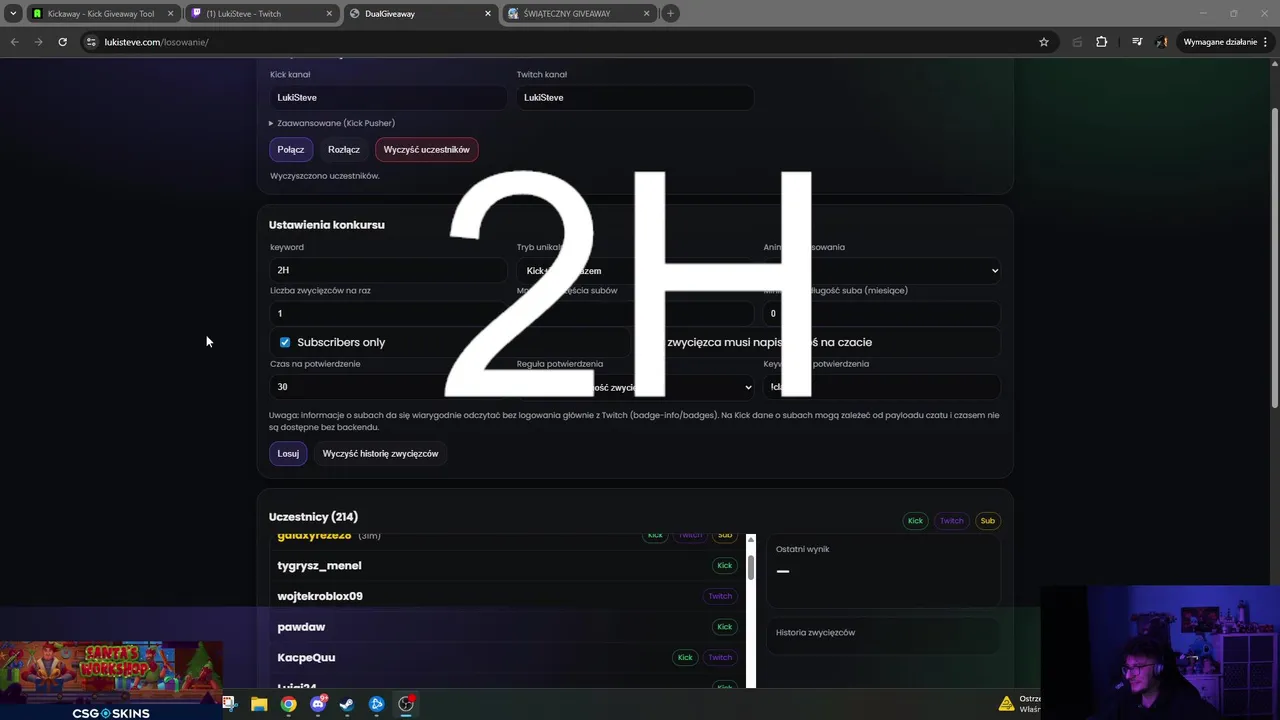
Task: Close the Kickaway tab
Action: (x=171, y=14)
